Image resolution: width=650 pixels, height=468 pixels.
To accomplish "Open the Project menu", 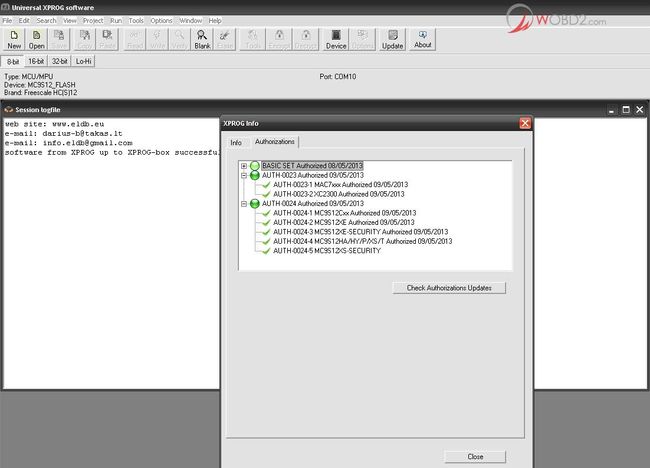I will [x=93, y=21].
